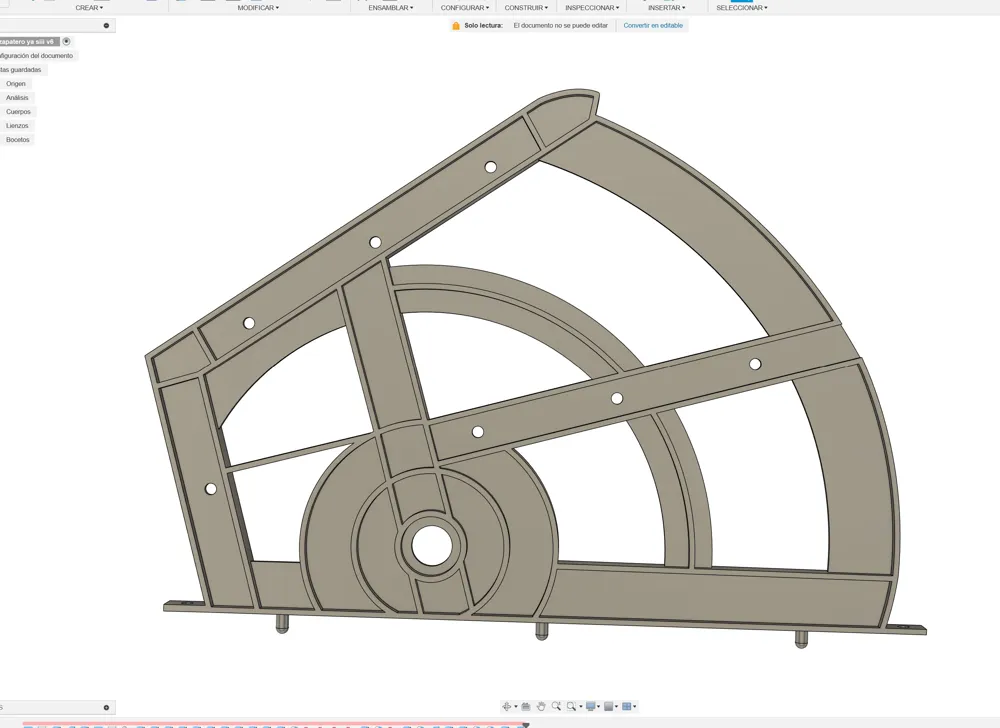
Task: Open Grid and Snaps dropdown arrow
Action: [616, 706]
